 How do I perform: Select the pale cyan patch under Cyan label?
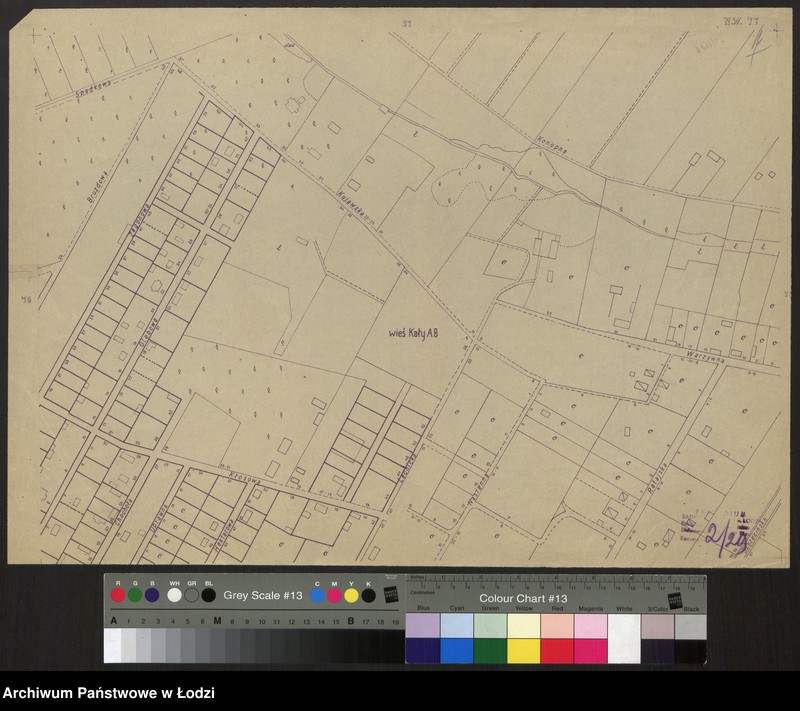456,626
